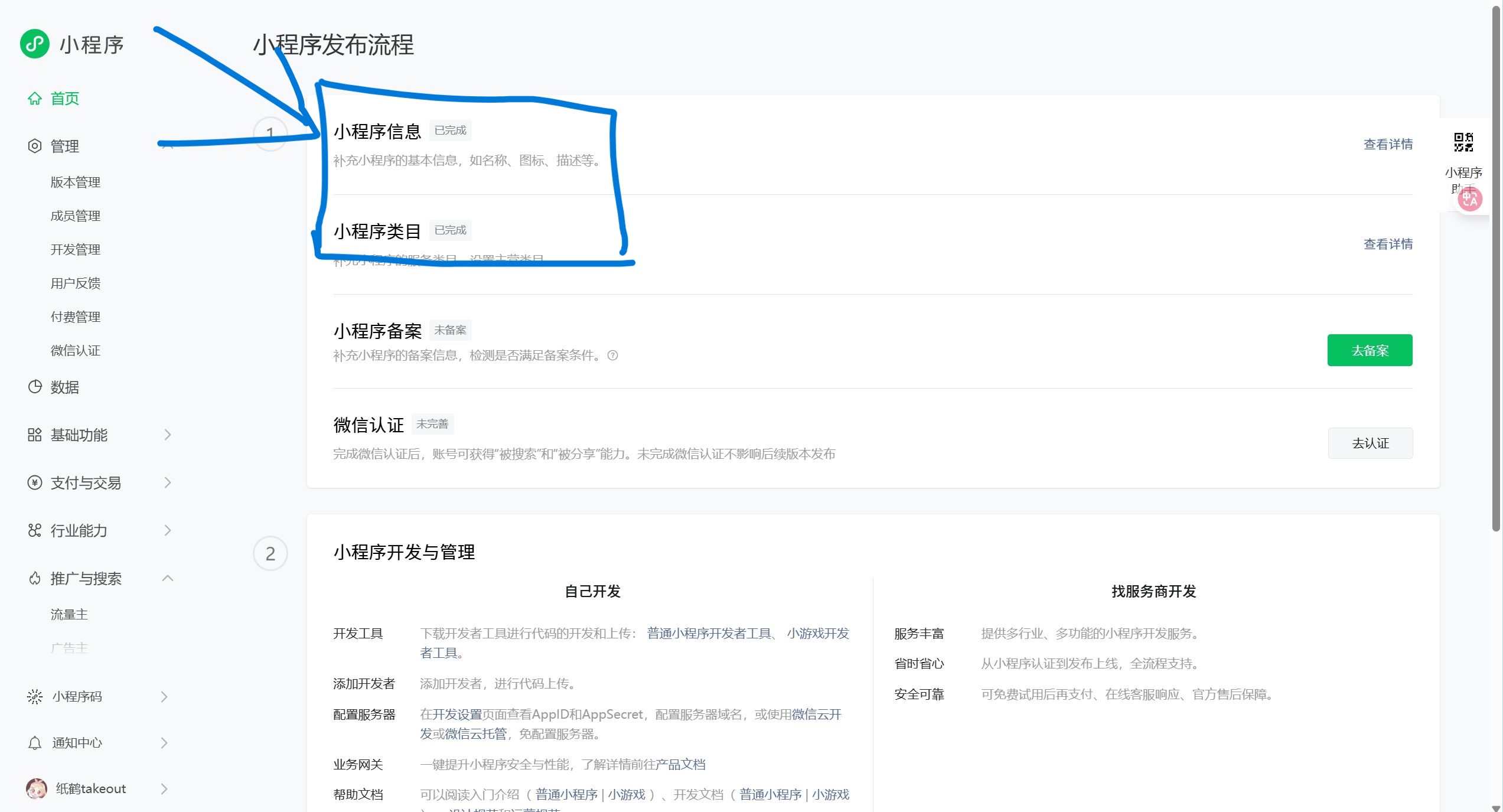1503x812 pixels.
Task: Click the 推广与搜索 flame icon
Action: [x=35, y=578]
